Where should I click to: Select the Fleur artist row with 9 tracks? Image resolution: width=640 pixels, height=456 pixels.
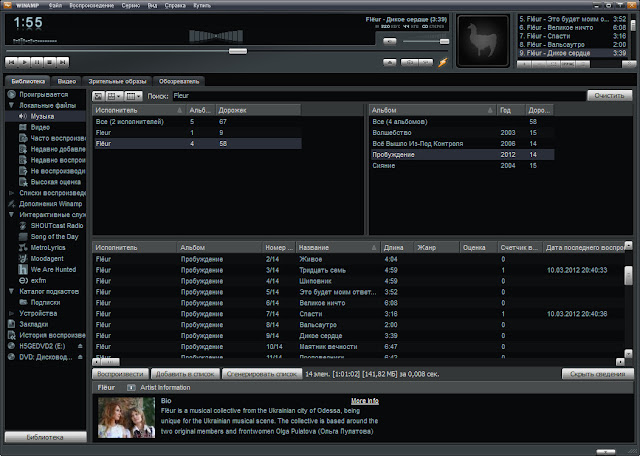tap(198, 133)
